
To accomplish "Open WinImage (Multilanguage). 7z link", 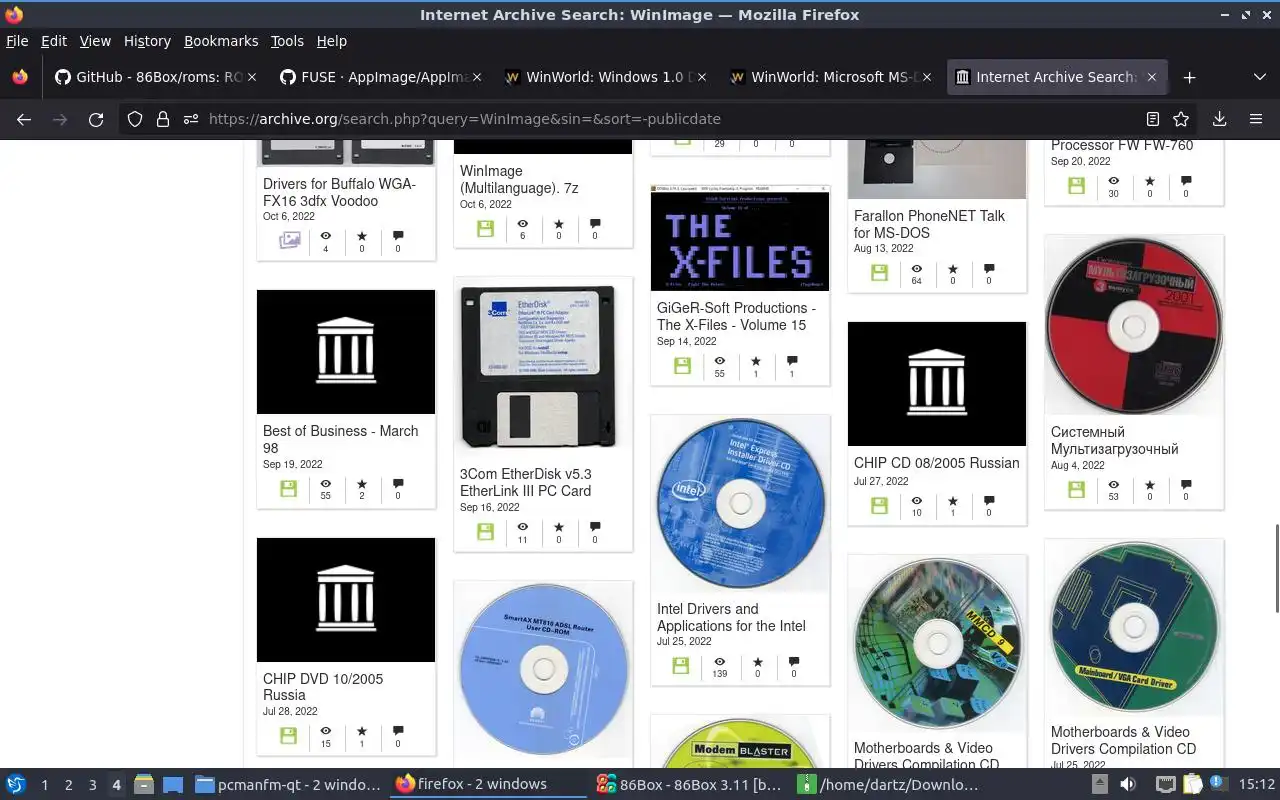I will click(519, 179).
